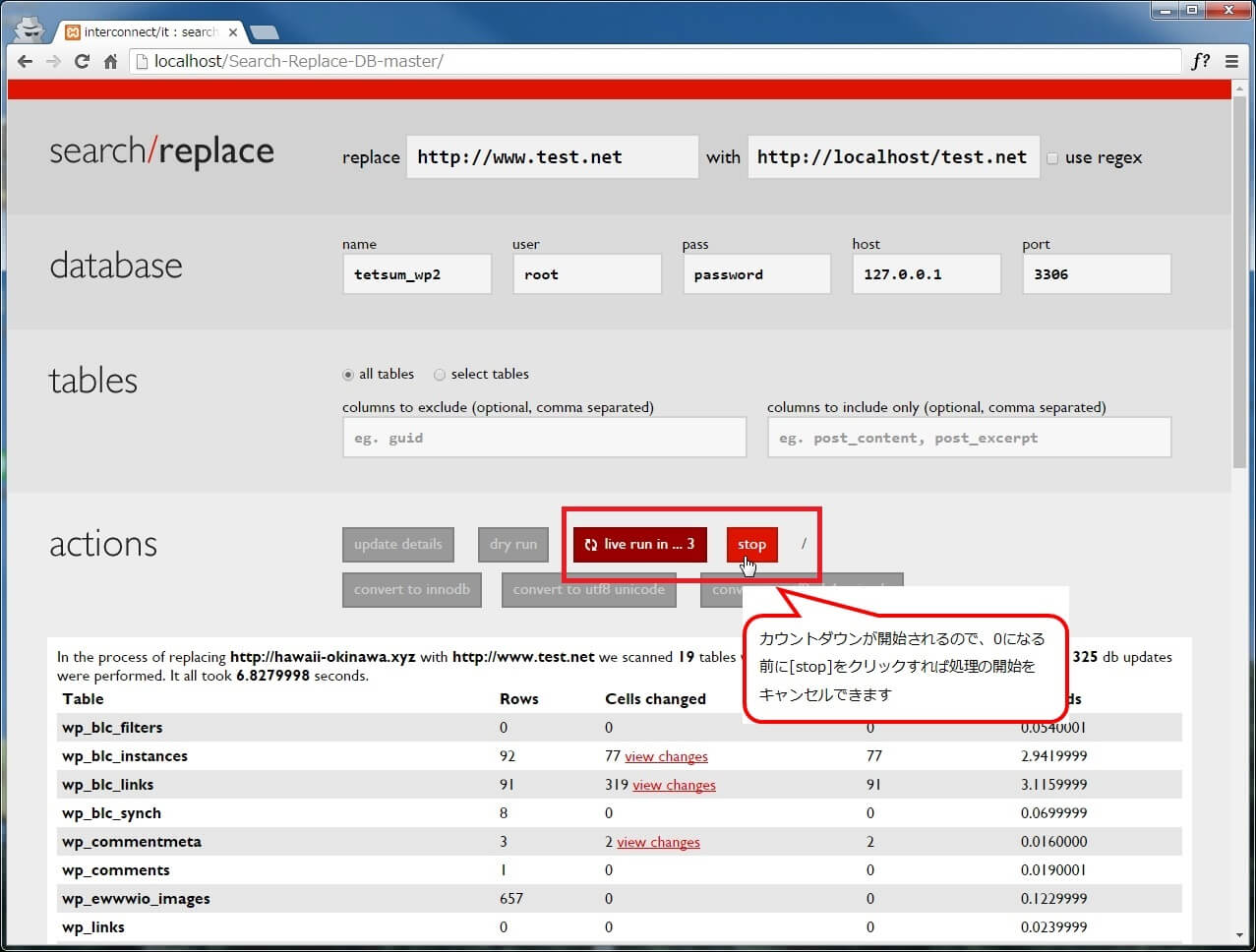Open a new tab button
The height and width of the screenshot is (952, 1256).
coord(264,32)
